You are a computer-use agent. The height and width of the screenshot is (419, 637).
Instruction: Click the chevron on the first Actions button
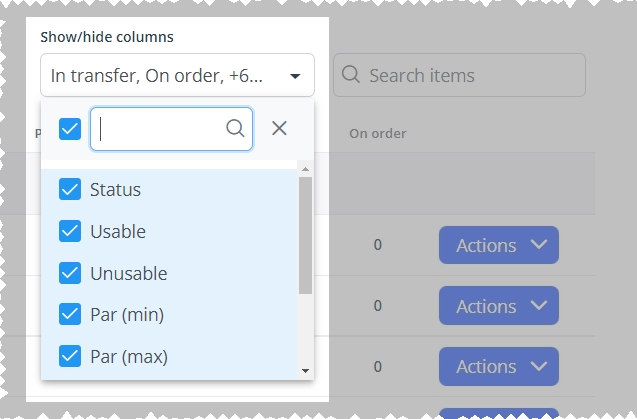click(x=539, y=245)
